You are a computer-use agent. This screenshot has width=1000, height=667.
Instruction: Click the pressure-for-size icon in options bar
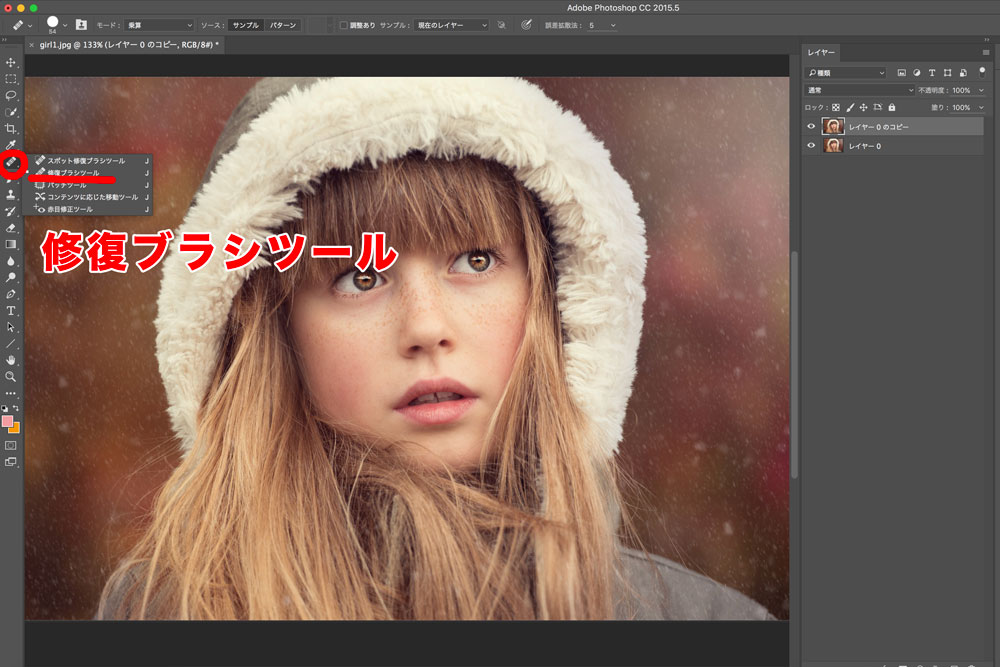(x=526, y=25)
